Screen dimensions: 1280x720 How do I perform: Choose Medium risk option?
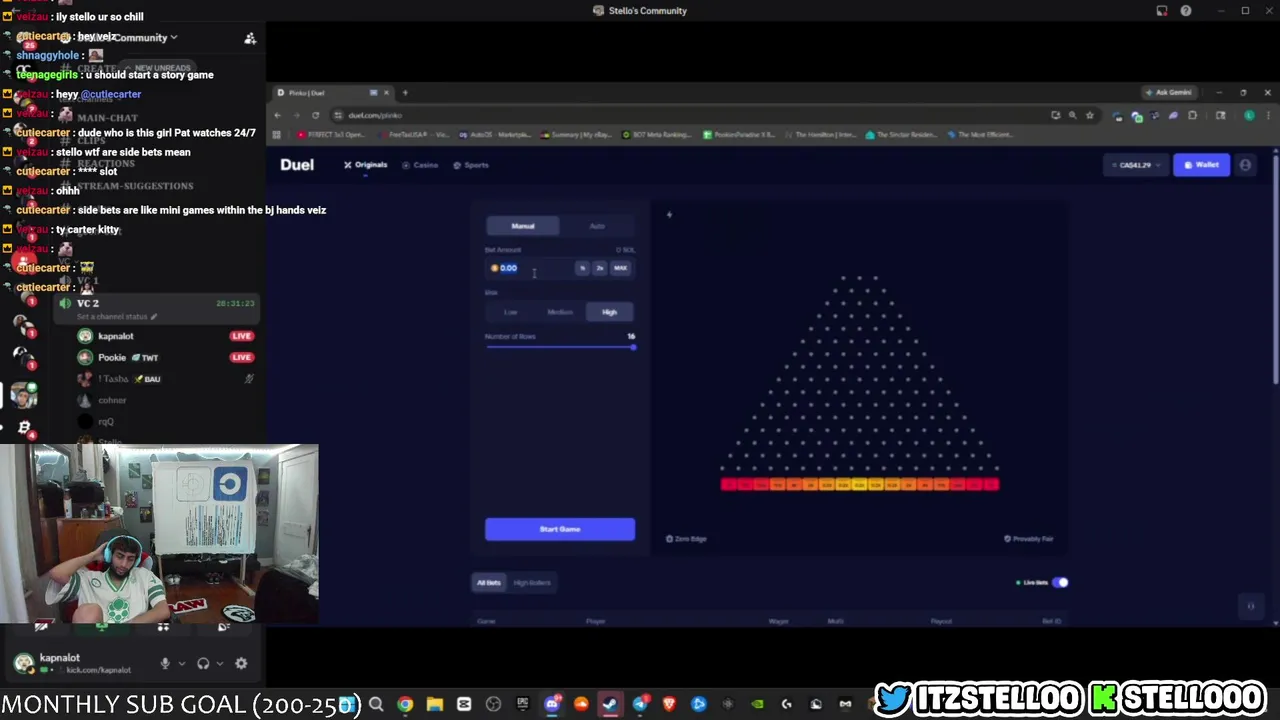pos(560,312)
